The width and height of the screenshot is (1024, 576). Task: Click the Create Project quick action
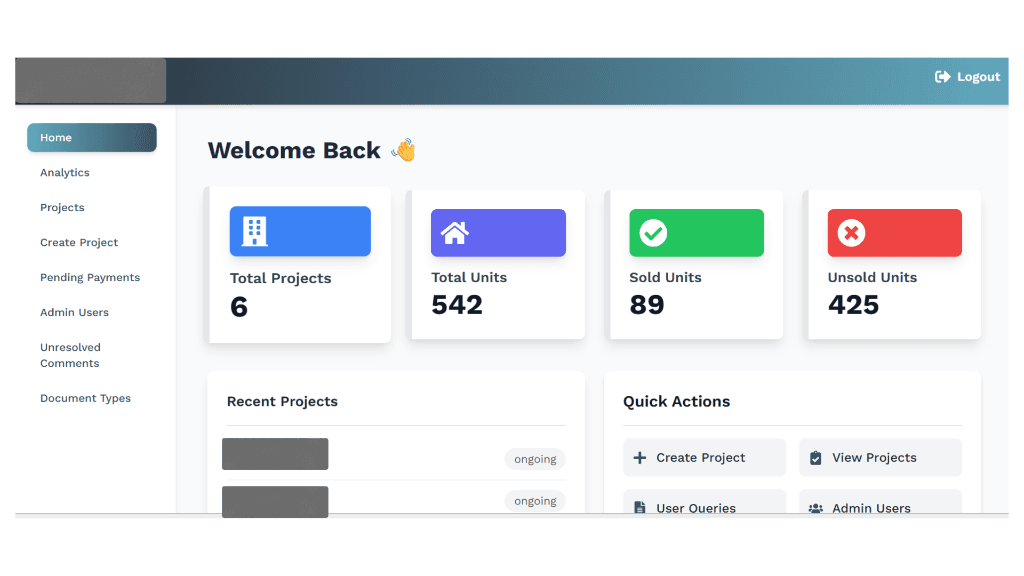tap(704, 457)
